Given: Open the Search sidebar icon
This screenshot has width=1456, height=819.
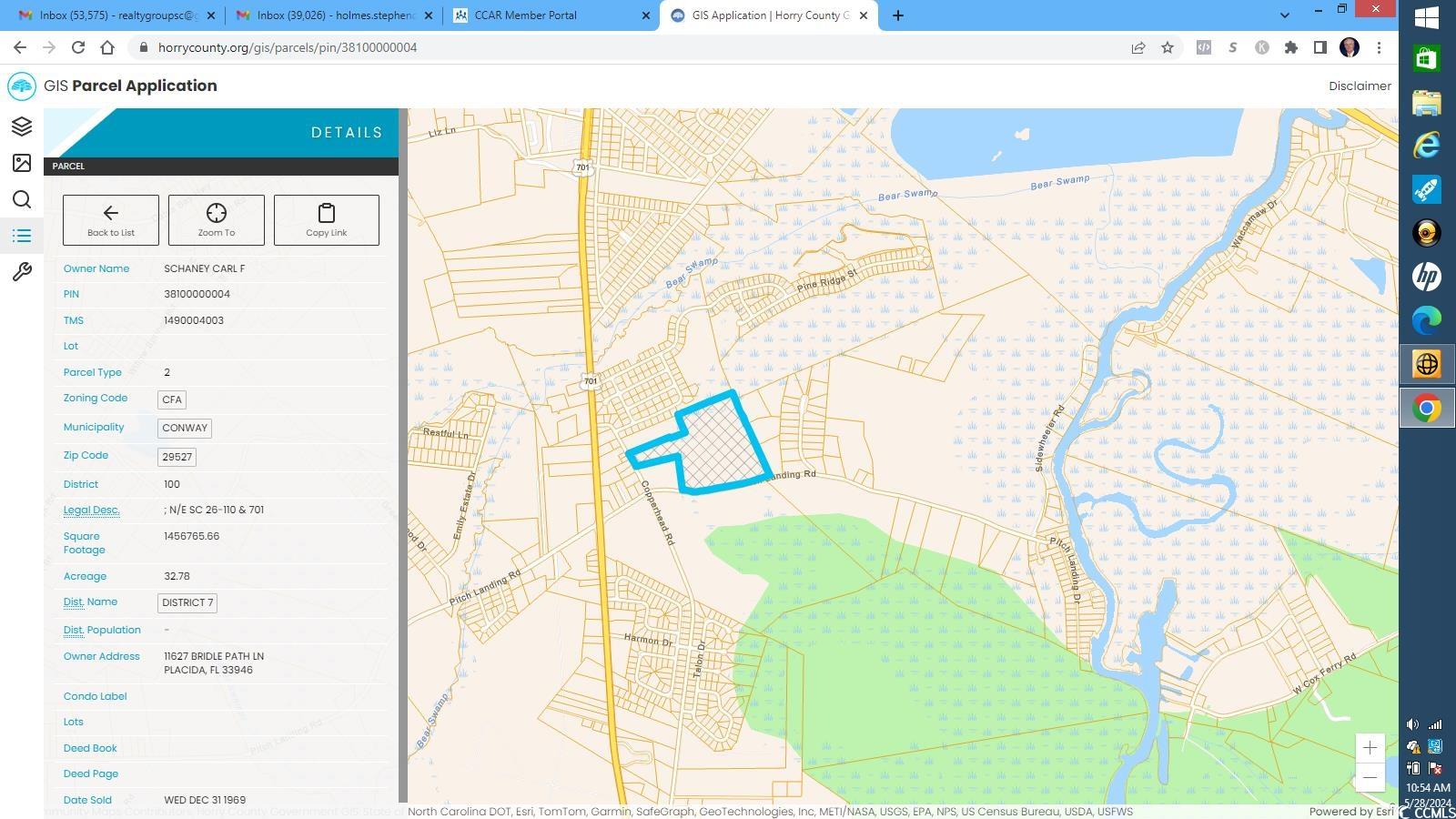Looking at the screenshot, I should pos(22,199).
